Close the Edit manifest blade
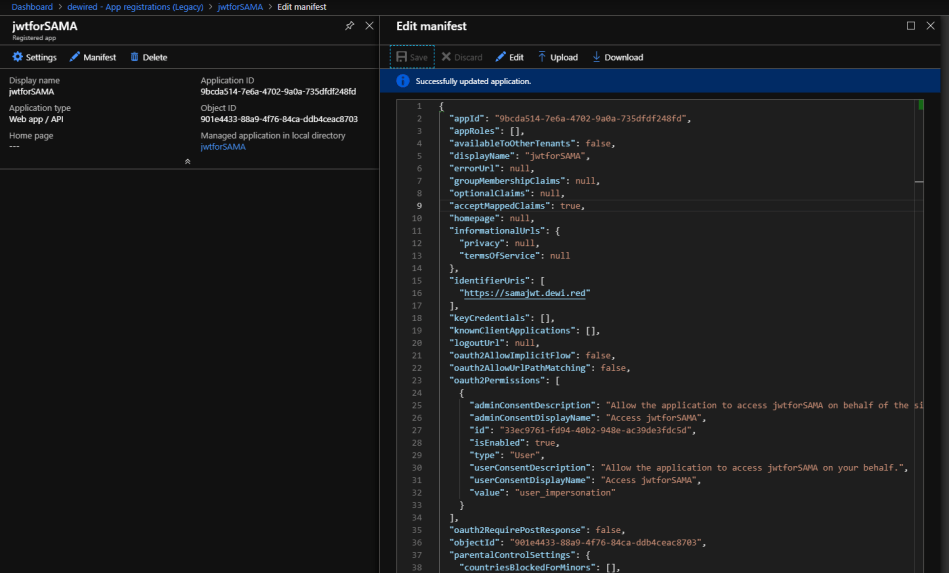 click(x=932, y=26)
